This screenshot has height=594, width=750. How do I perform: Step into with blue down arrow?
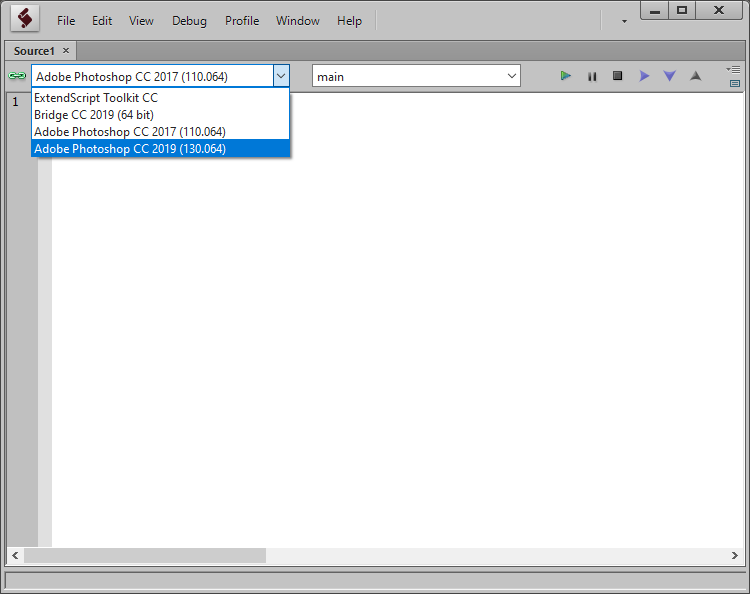670,76
